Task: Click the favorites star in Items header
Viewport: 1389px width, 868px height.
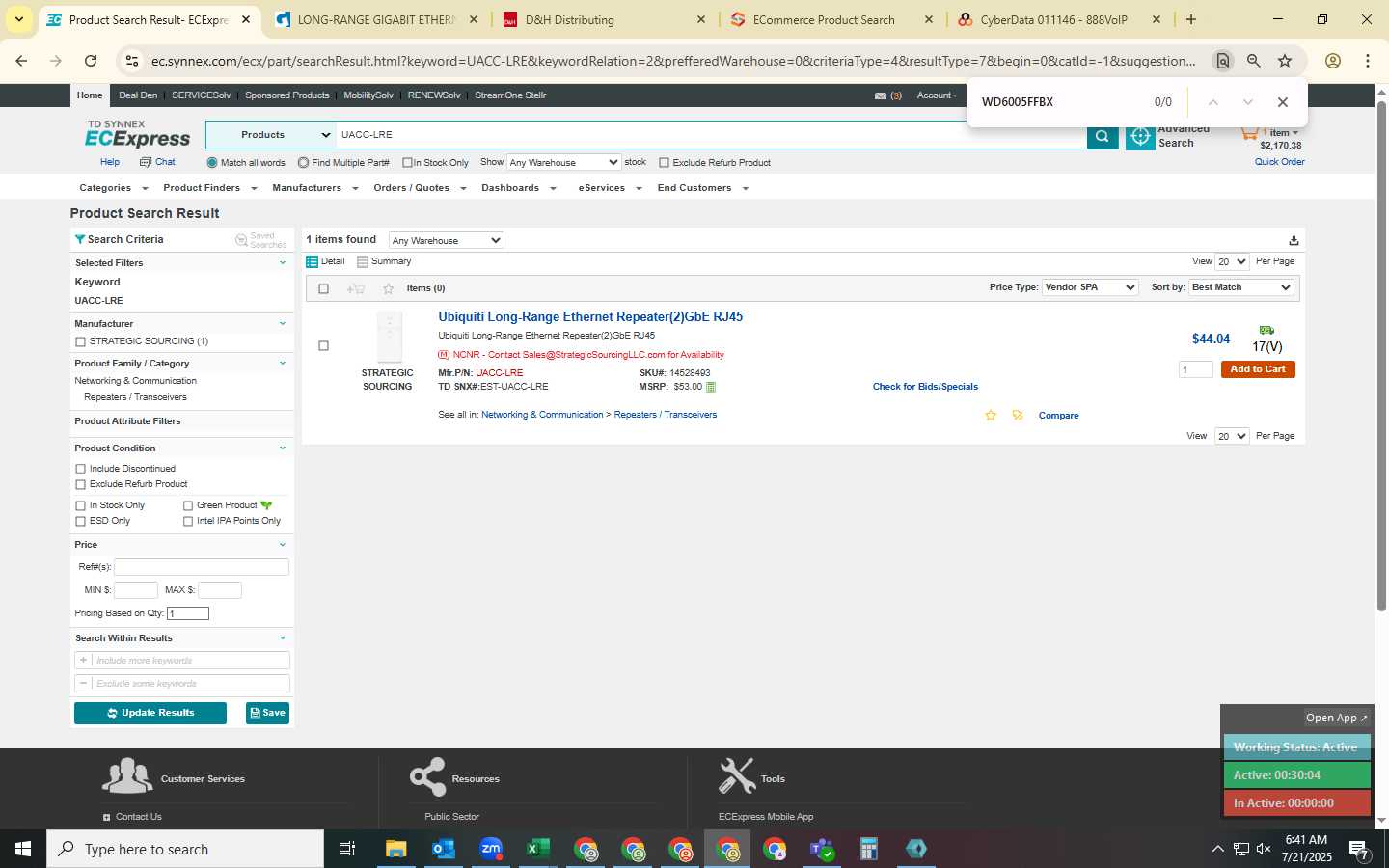Action: point(388,288)
